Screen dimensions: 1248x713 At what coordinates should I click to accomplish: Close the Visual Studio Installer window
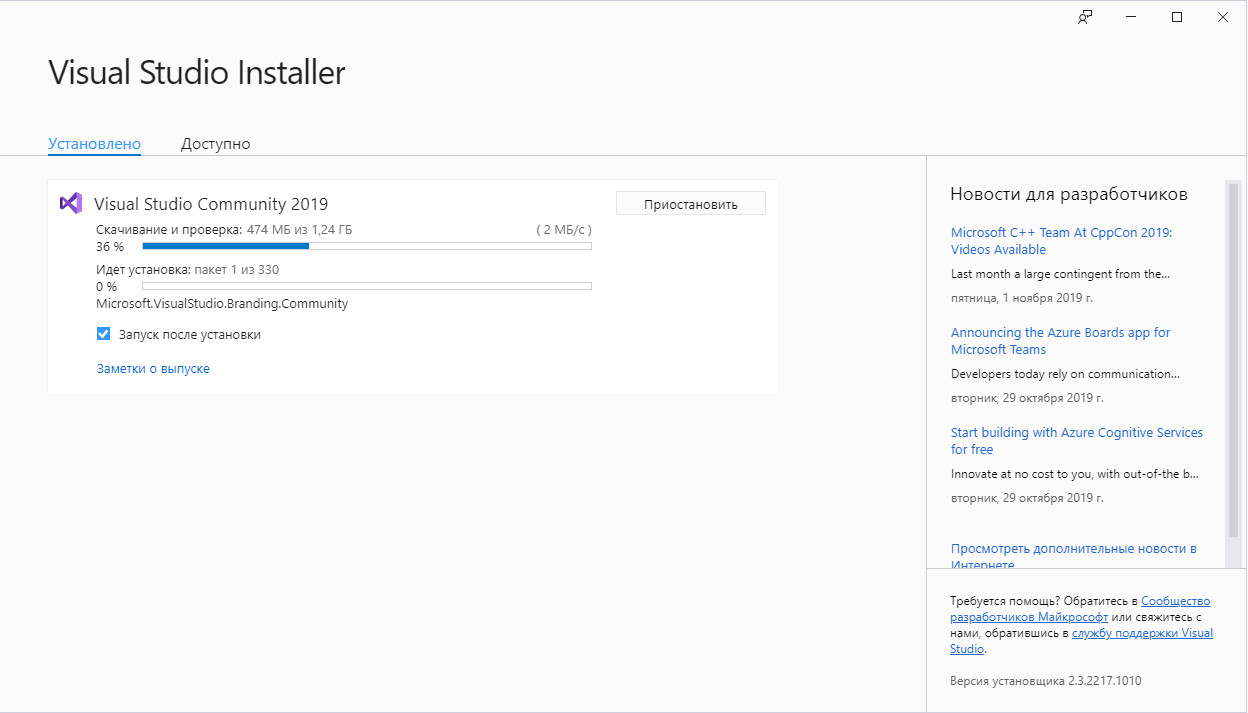1223,17
